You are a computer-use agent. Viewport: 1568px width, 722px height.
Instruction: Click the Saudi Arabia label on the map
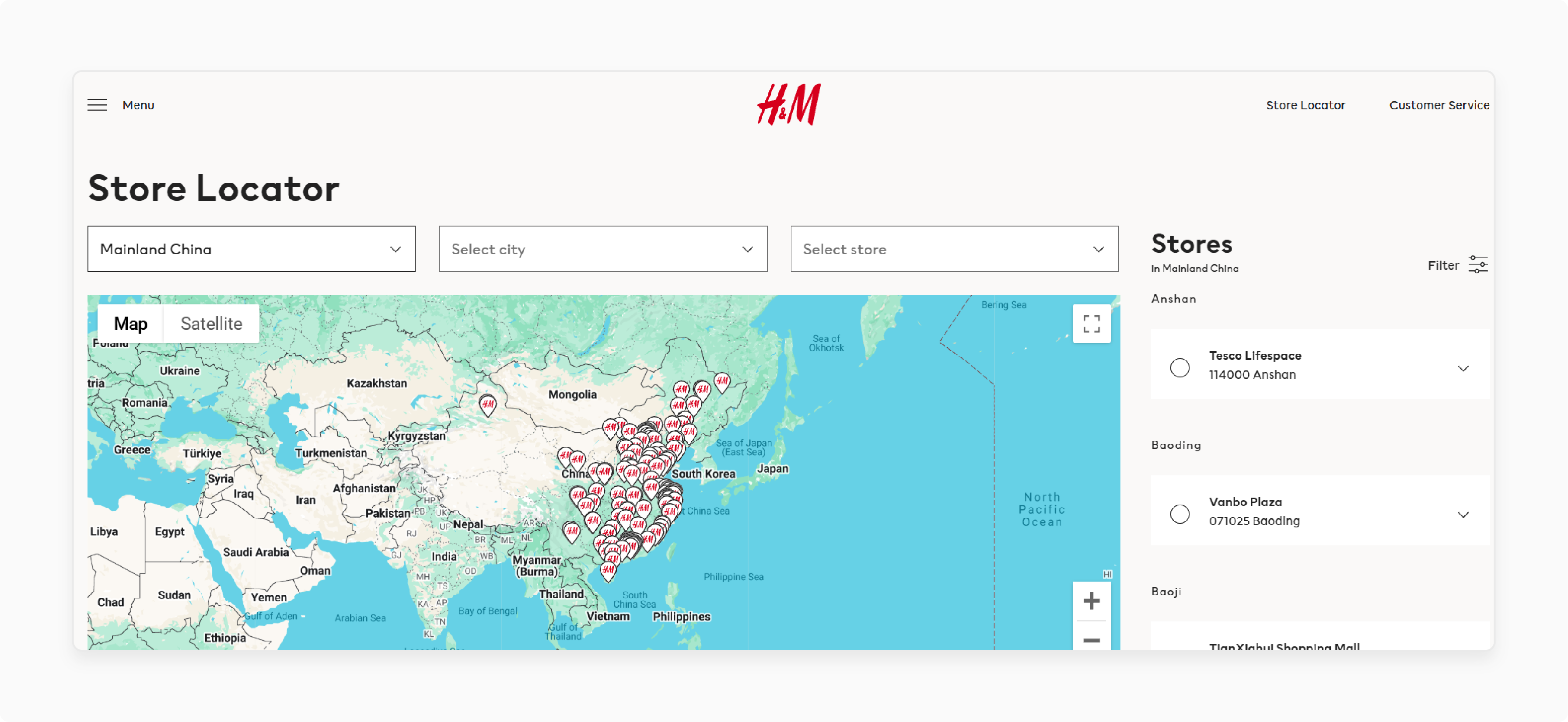click(255, 552)
